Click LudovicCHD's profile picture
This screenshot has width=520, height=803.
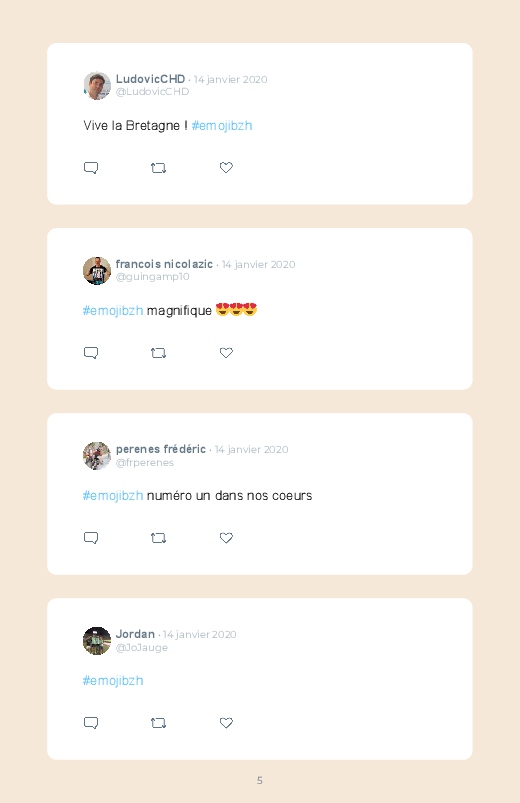97,86
